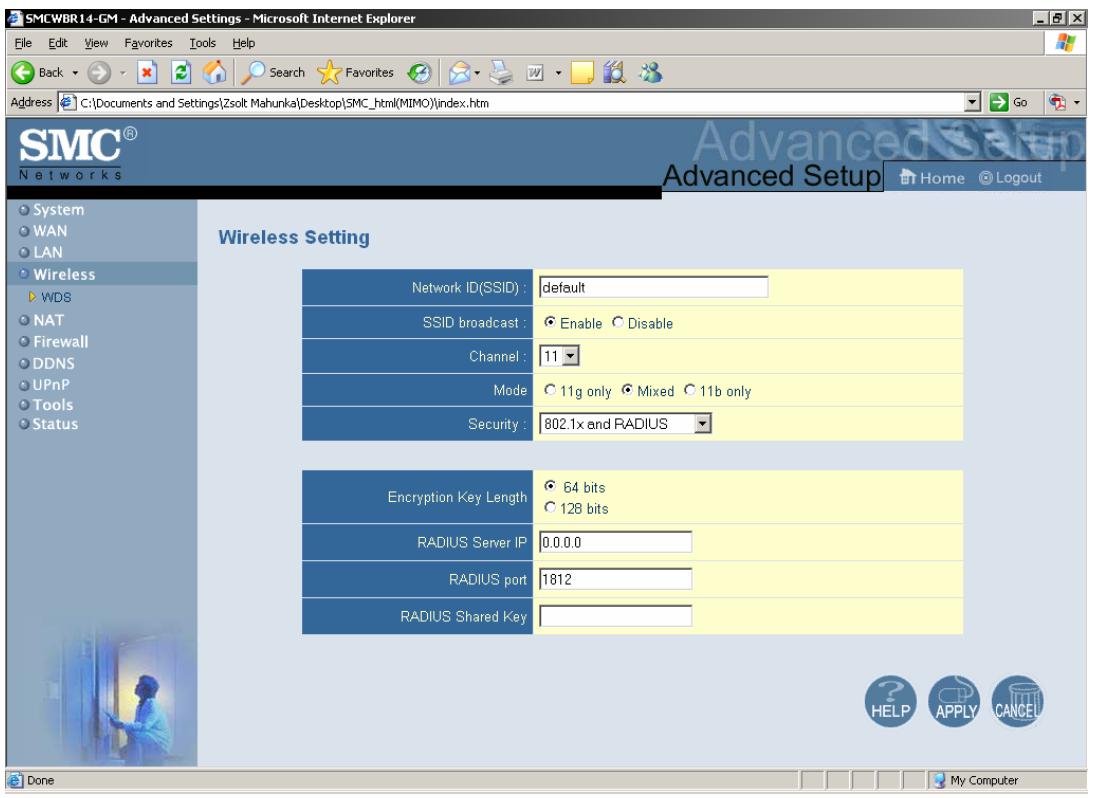Open the Favorites menu
The image size is (1093, 798).
pos(148,43)
